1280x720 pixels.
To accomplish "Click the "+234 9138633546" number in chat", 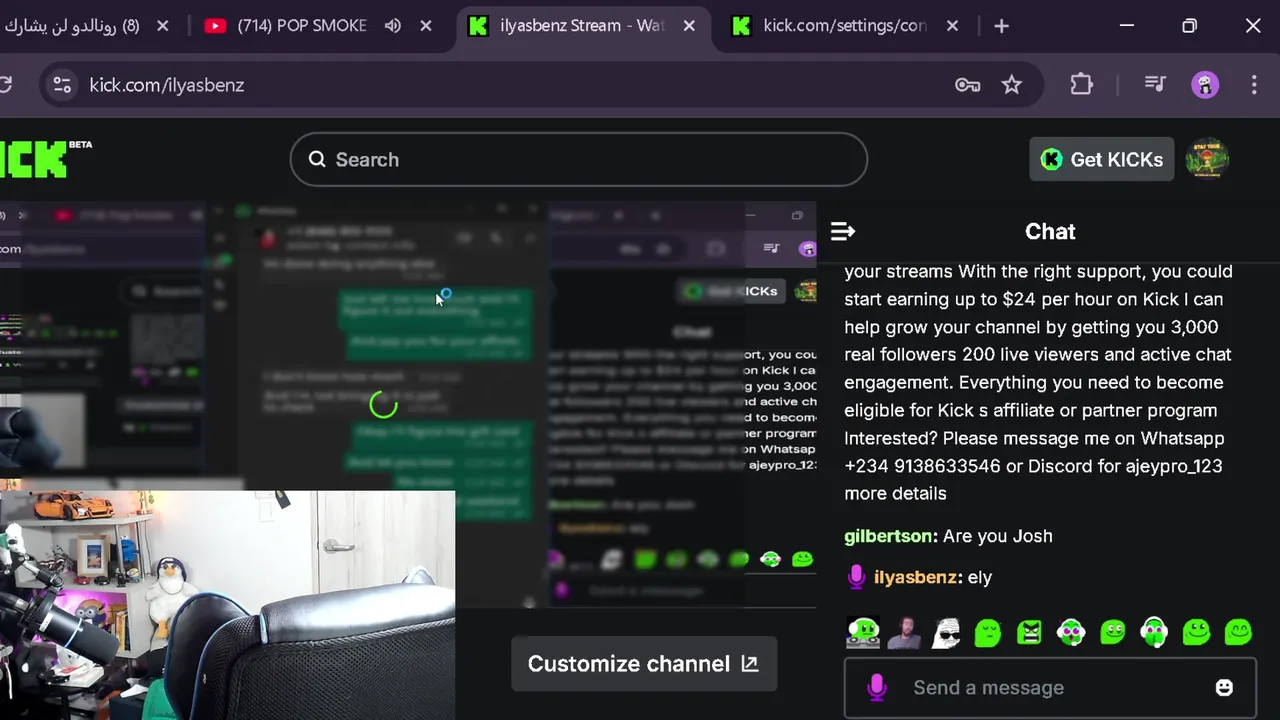I will 922,466.
